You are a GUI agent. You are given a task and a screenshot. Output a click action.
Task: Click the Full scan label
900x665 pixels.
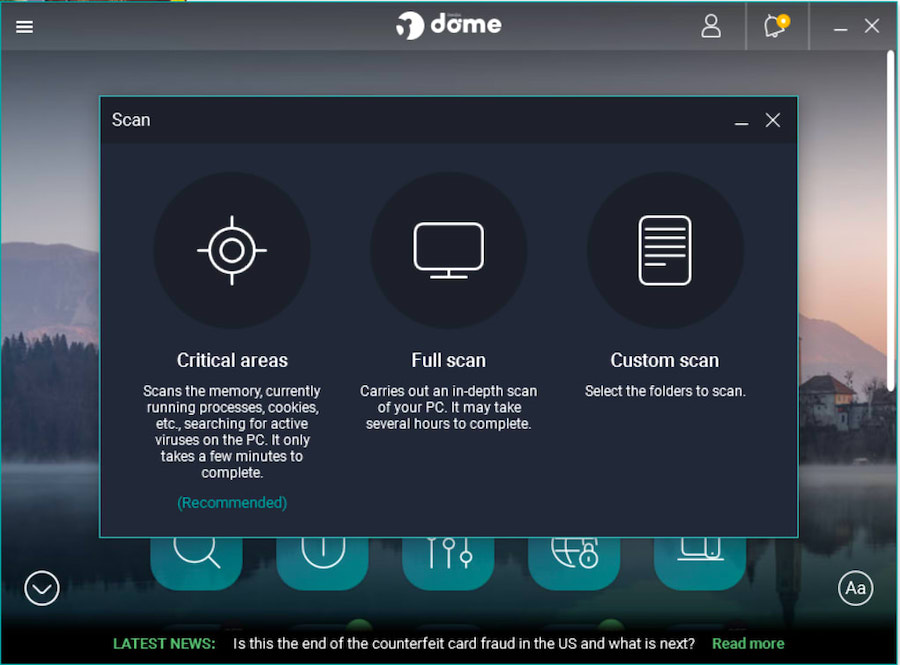[448, 360]
